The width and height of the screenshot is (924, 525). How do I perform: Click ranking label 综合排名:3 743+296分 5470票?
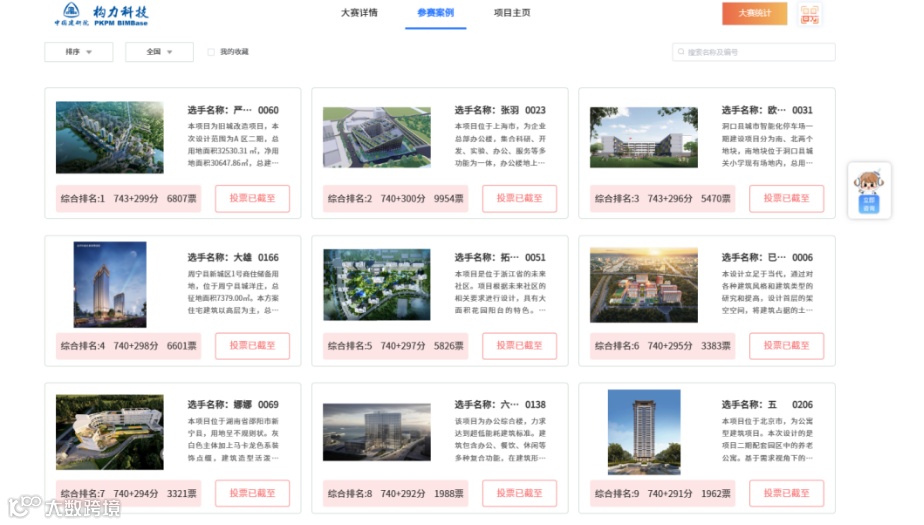tap(662, 199)
